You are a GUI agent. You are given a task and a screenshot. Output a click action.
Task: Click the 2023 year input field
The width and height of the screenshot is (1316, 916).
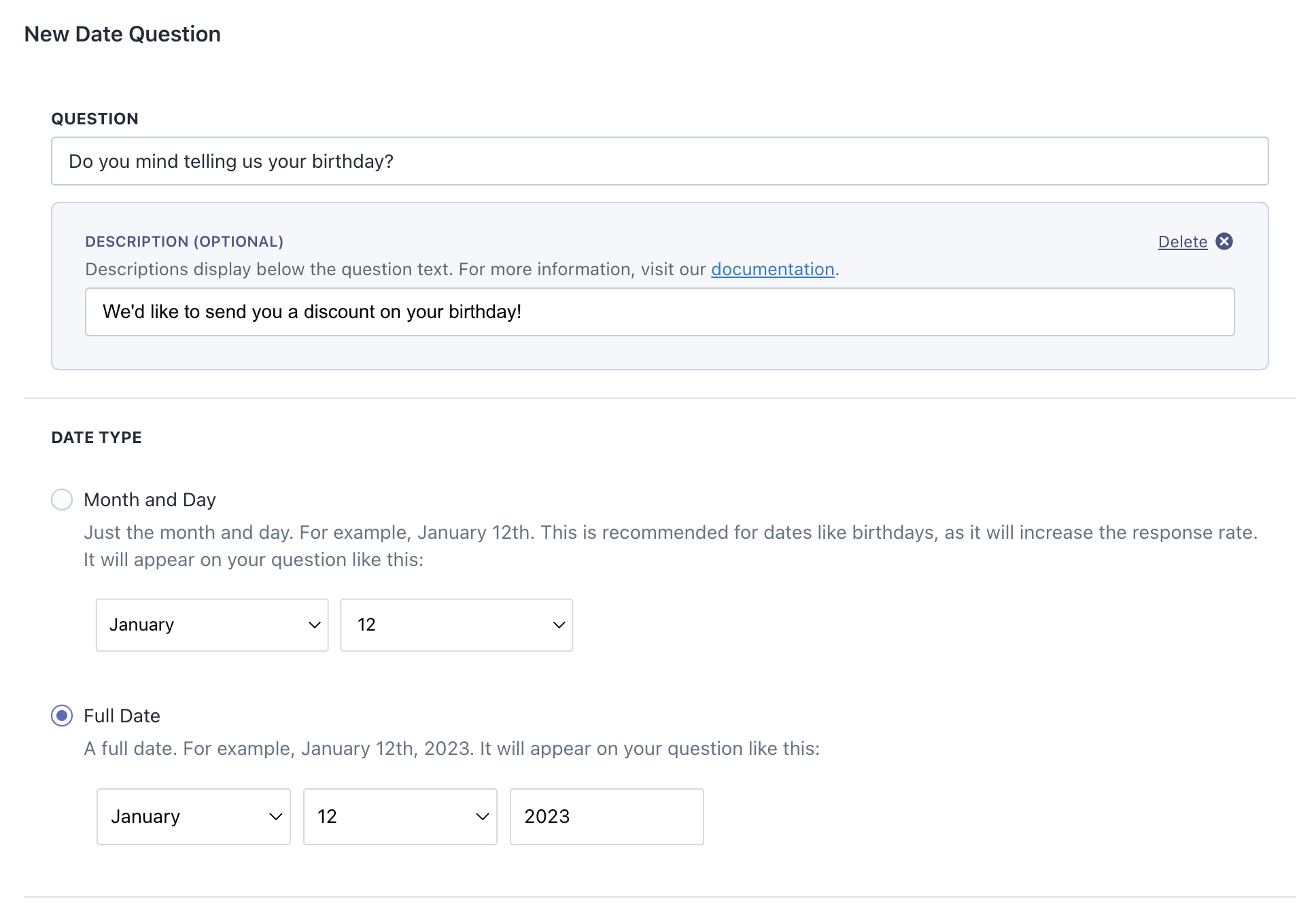[606, 816]
